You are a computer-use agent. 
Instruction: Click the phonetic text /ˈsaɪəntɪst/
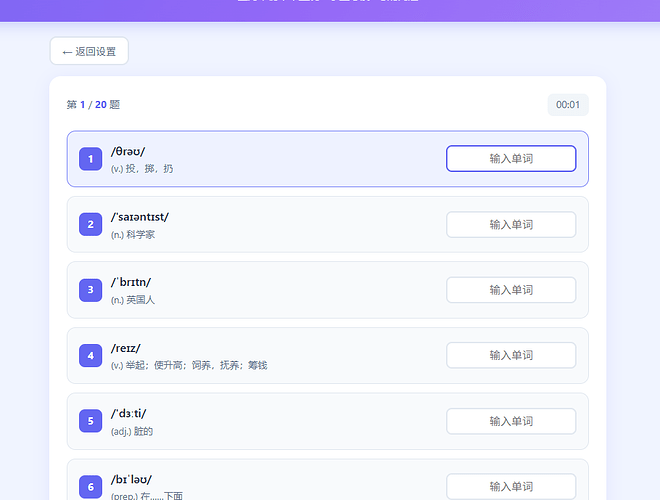coord(140,217)
